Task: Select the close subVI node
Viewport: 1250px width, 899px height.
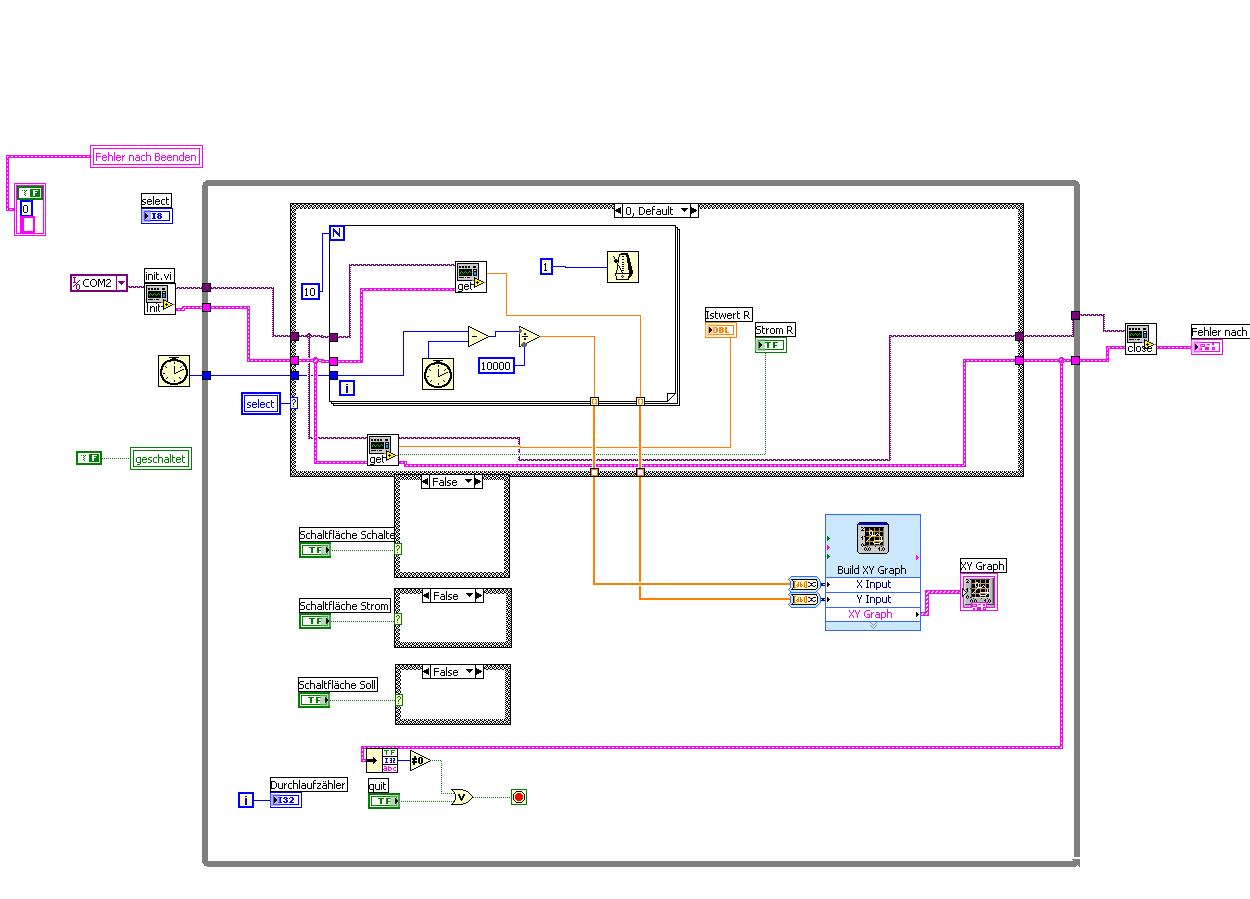Action: point(1140,339)
